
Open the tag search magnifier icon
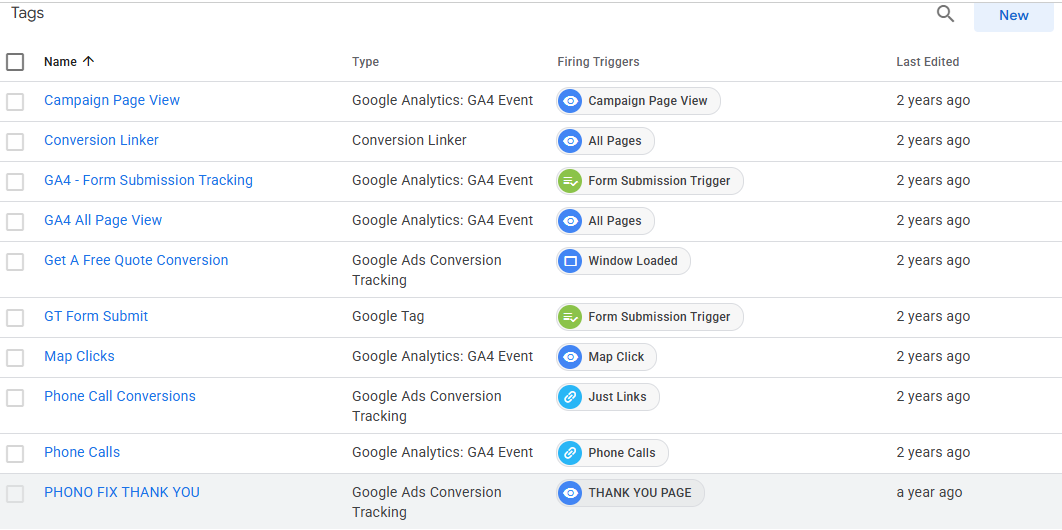coord(946,14)
